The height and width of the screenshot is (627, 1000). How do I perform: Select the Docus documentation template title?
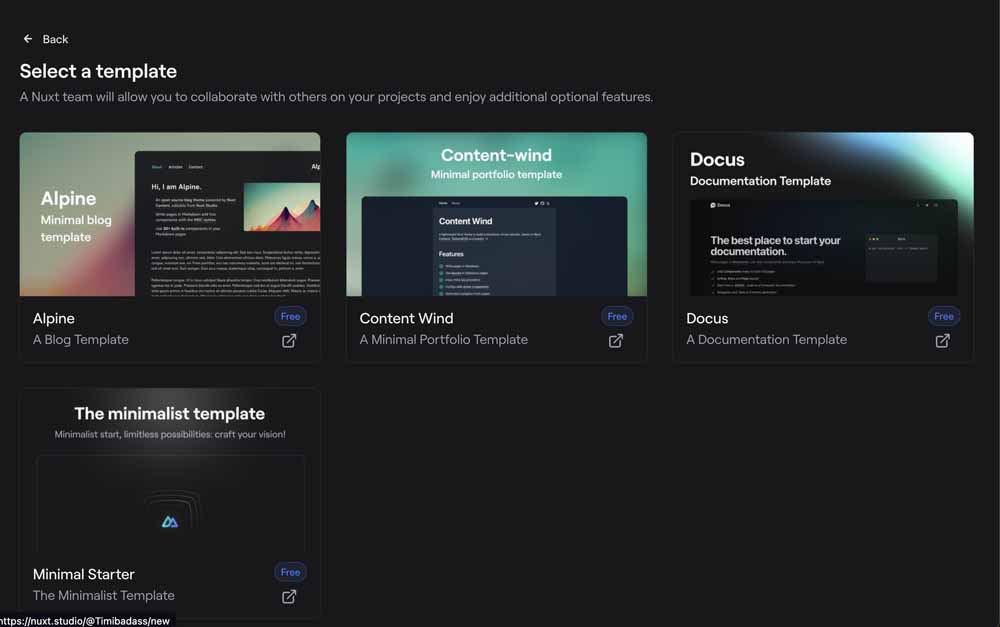click(x=707, y=318)
